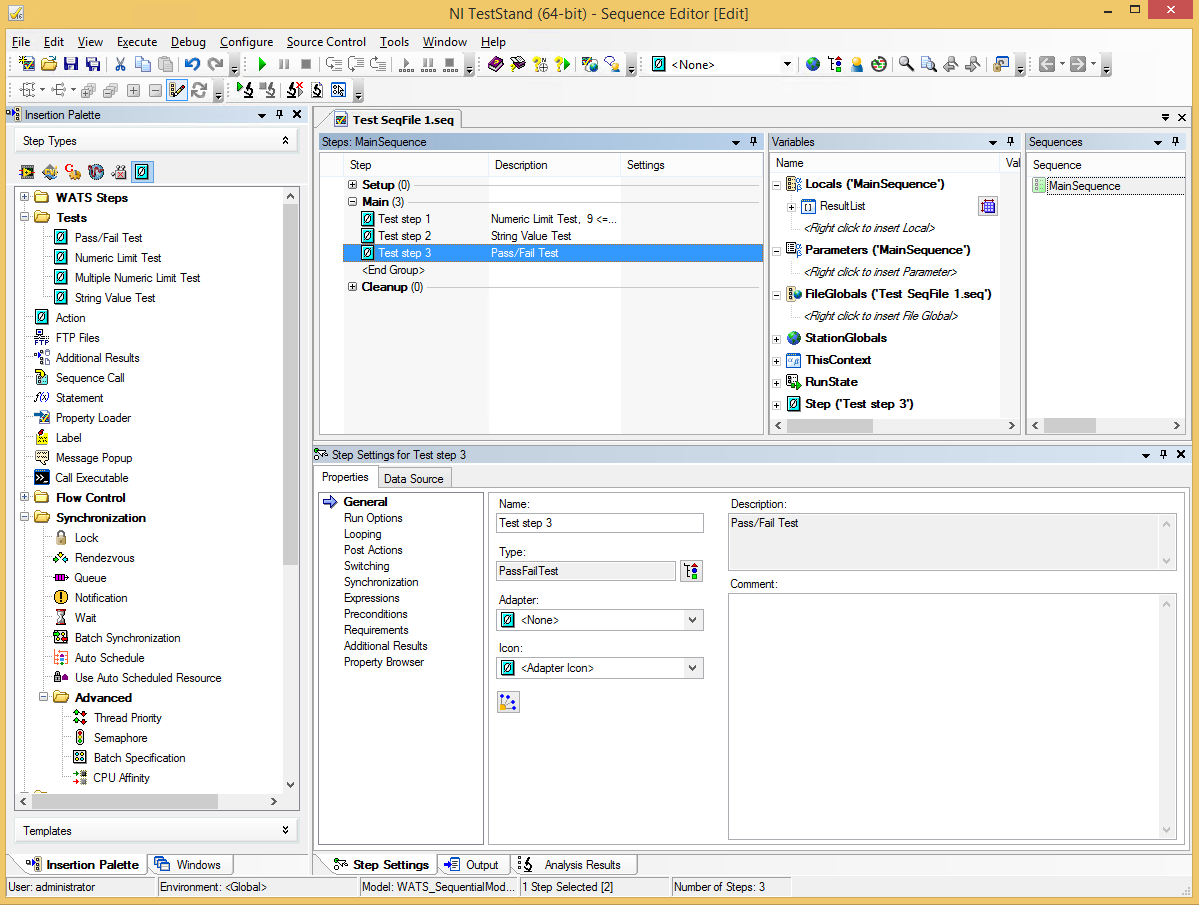Screen dimensions: 1199x905
Task: Click the Cut scissors icon
Action: pos(121,64)
